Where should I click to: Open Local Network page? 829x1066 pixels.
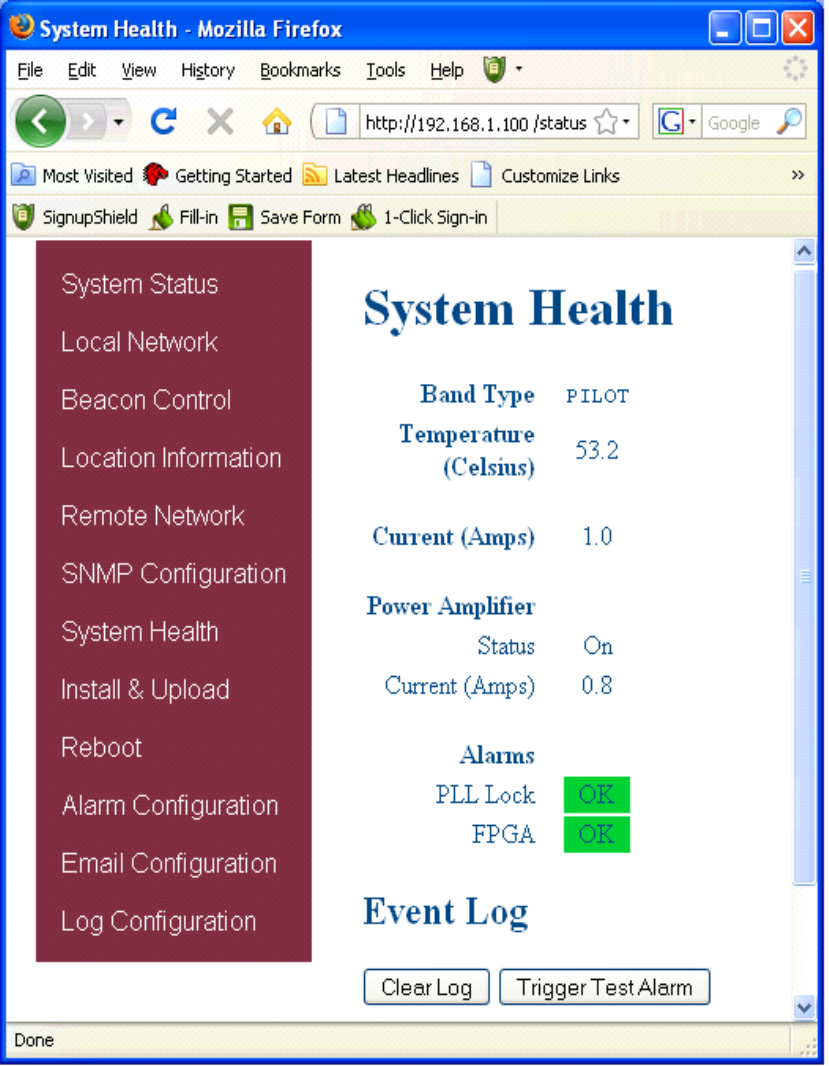139,341
